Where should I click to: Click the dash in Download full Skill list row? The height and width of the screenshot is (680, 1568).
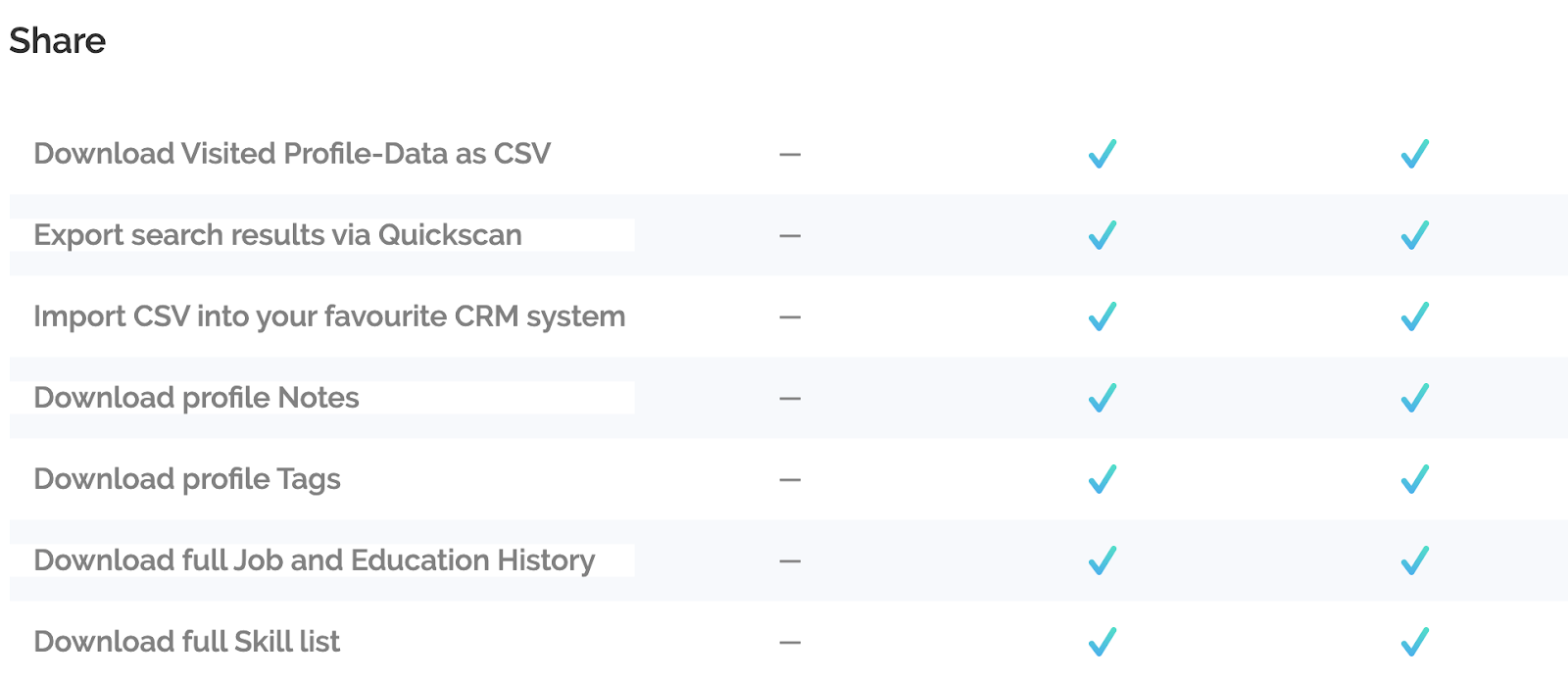coord(790,642)
